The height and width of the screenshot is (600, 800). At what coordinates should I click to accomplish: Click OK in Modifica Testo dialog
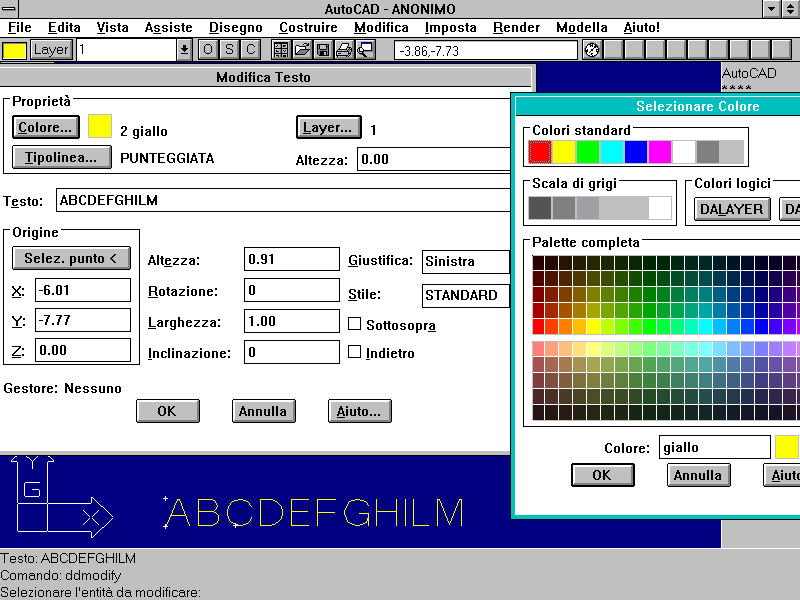point(167,411)
